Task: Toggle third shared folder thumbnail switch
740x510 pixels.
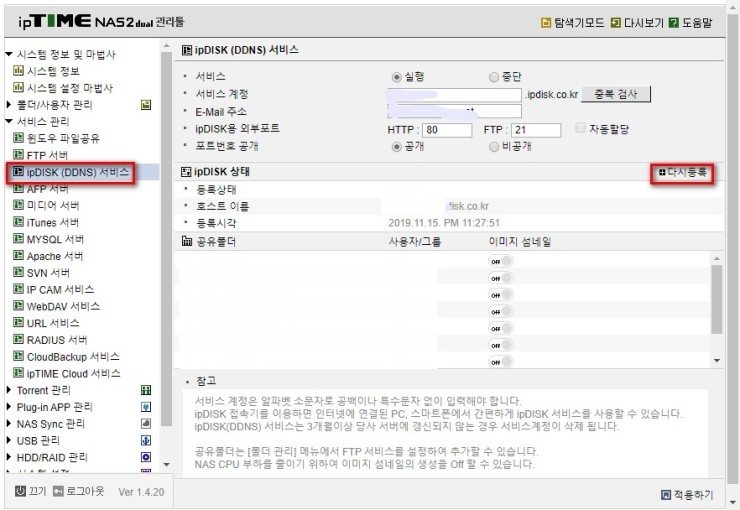Action: 500,294
